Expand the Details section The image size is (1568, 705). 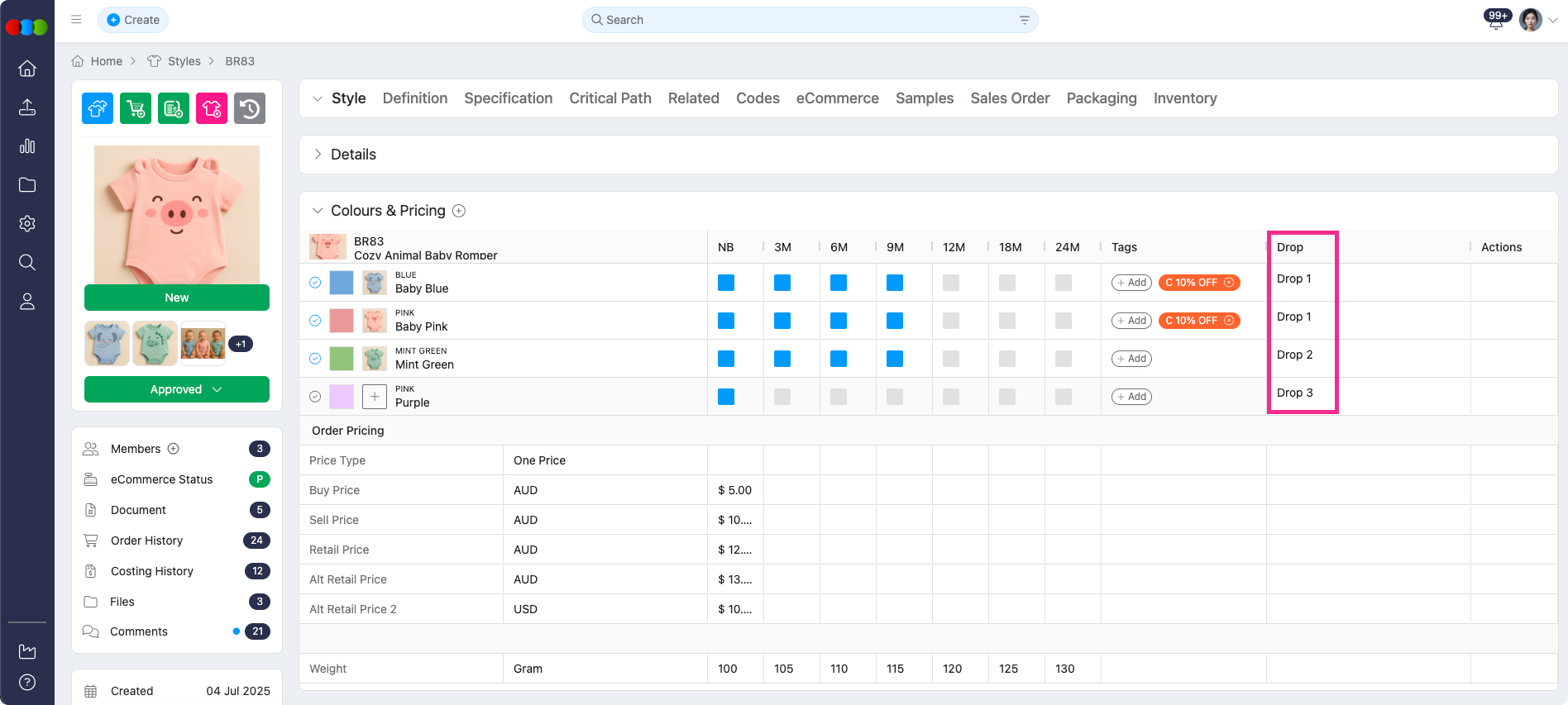(318, 155)
